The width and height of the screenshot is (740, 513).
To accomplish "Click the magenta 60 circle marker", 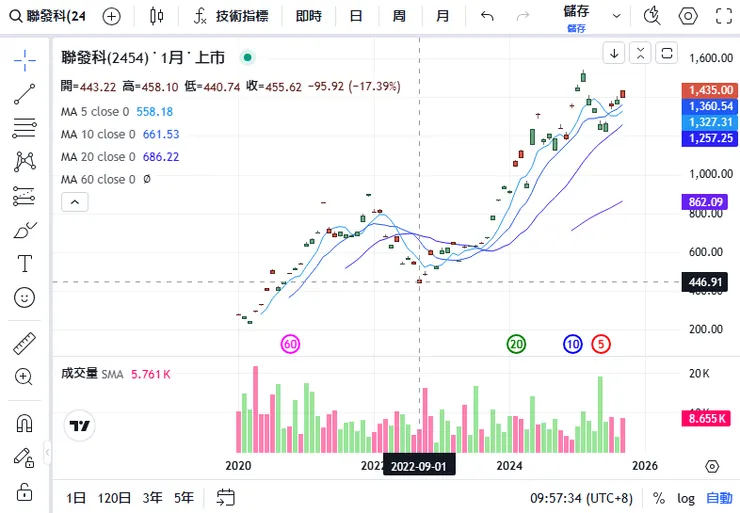I will [x=290, y=344].
